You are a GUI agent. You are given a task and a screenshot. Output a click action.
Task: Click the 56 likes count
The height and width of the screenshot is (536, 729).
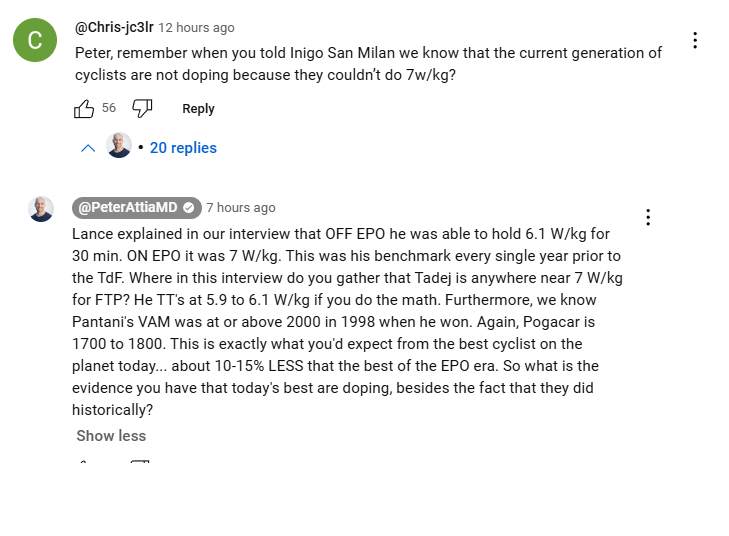(x=109, y=108)
